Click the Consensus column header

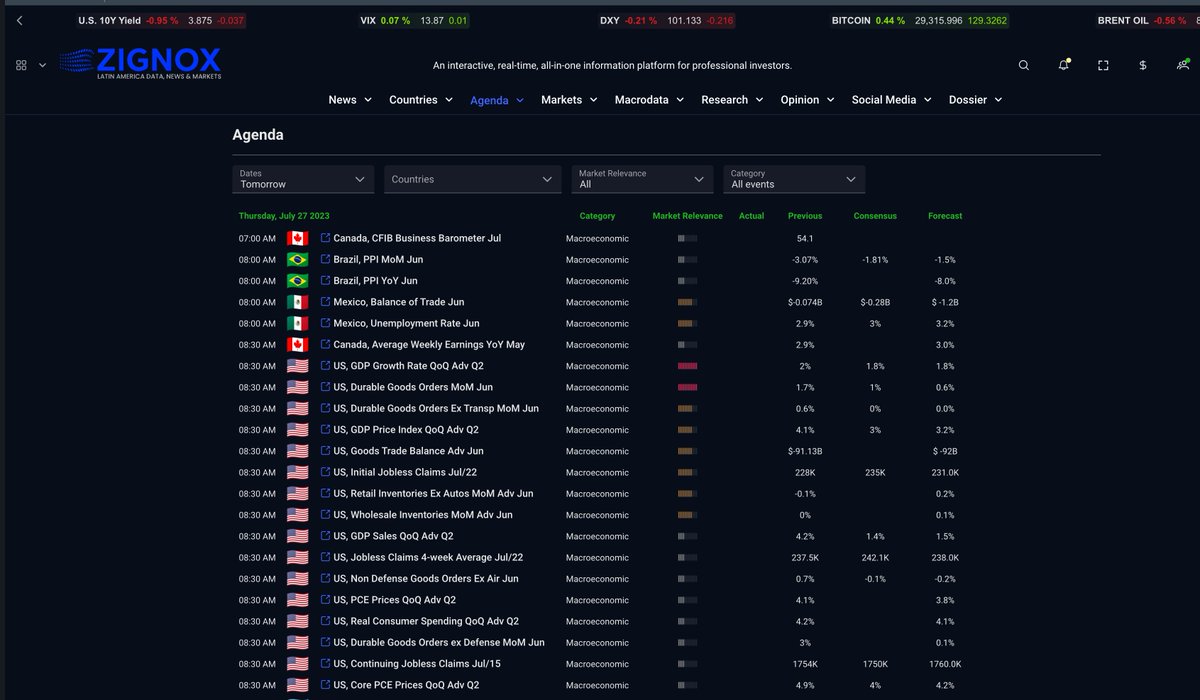tap(875, 216)
